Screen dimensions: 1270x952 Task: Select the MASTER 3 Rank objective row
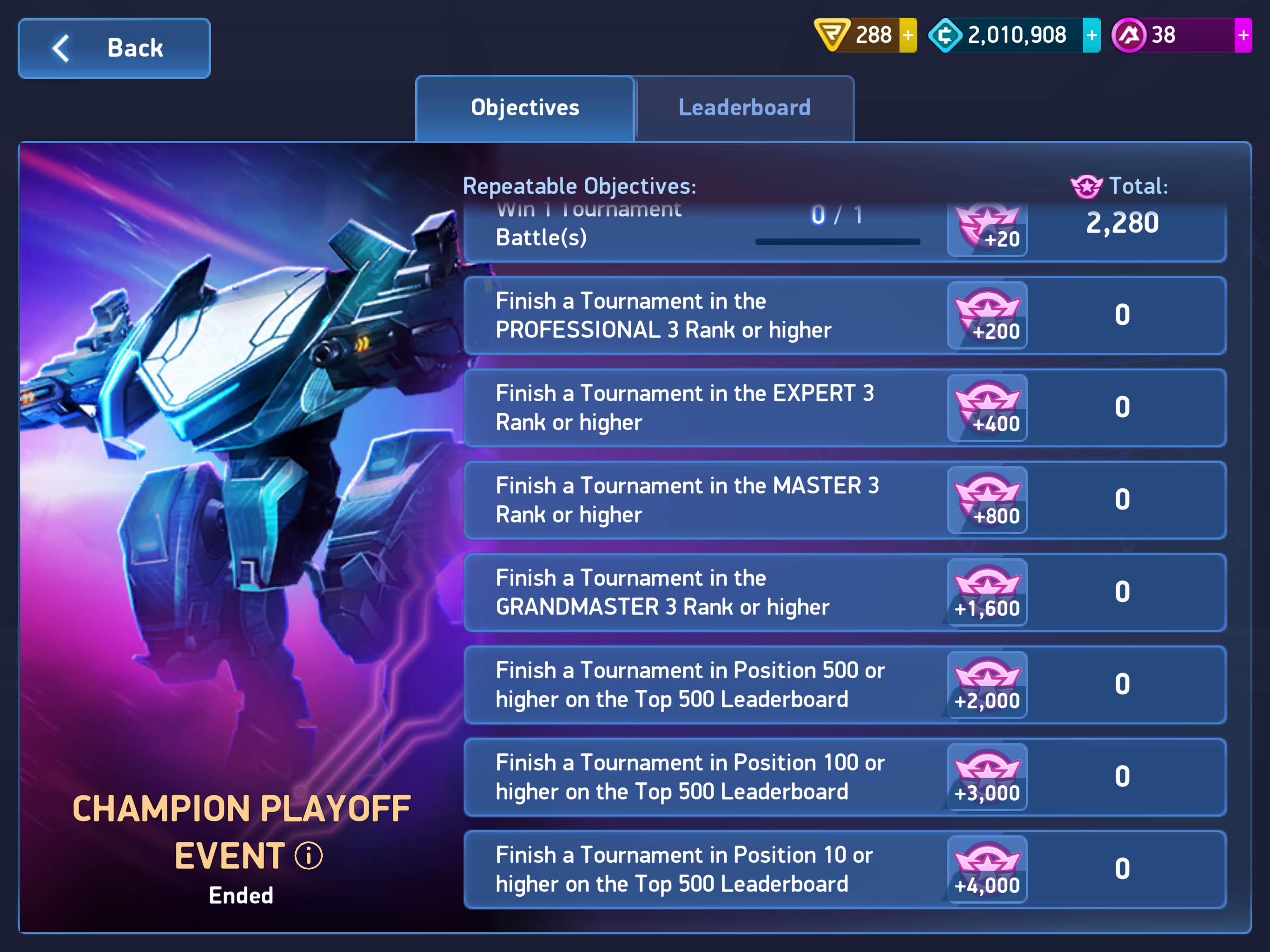tap(845, 500)
